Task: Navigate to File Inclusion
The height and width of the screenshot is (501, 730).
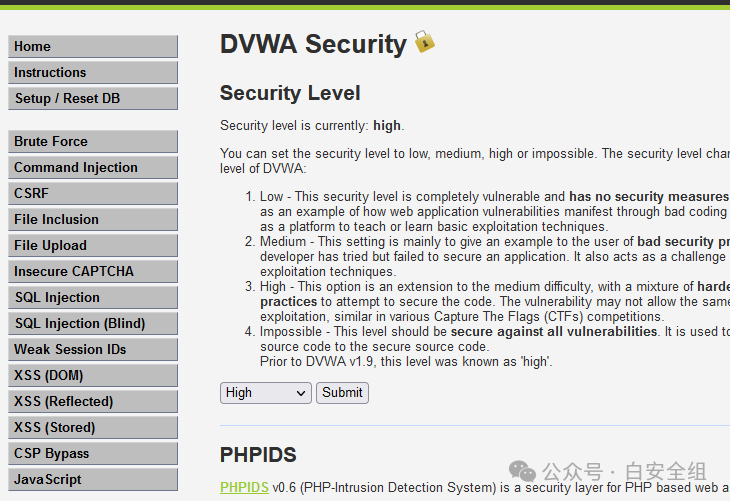Action: point(93,219)
